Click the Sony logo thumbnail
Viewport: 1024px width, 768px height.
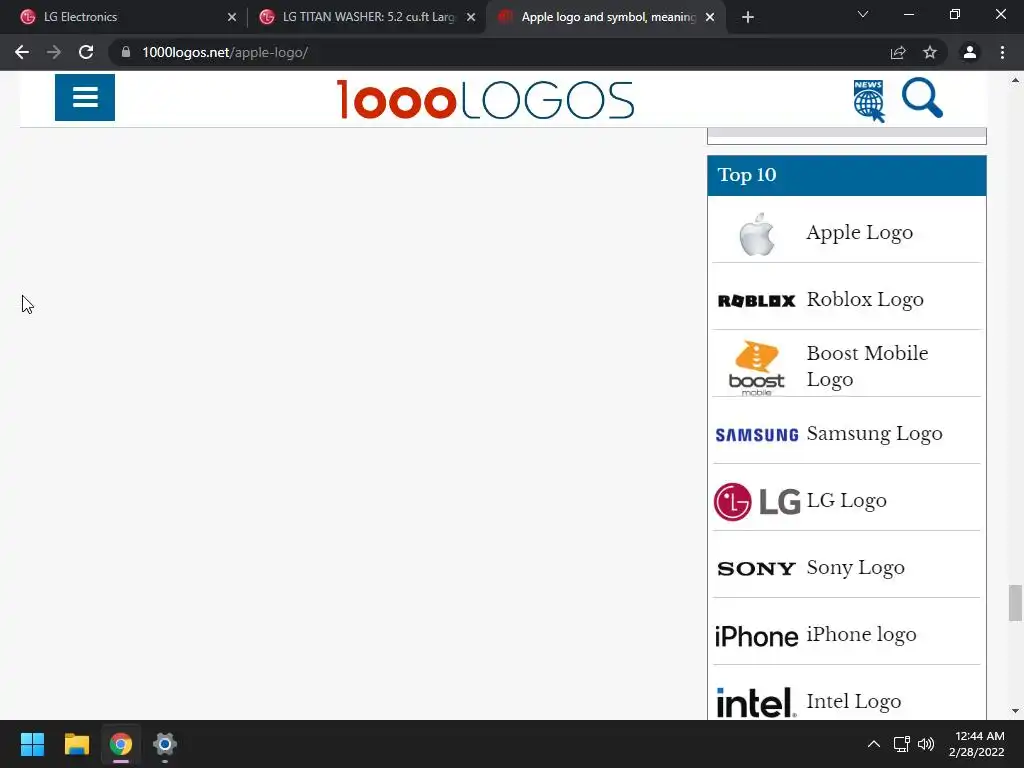[757, 569]
